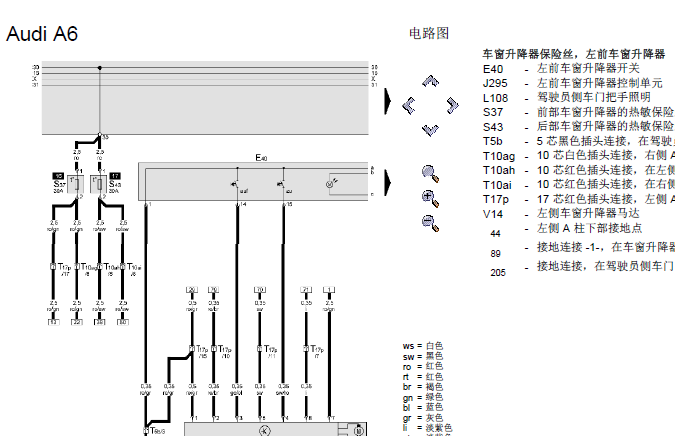
Task: Click reference box 1 above ro/gn wire
Action: click(x=329, y=290)
